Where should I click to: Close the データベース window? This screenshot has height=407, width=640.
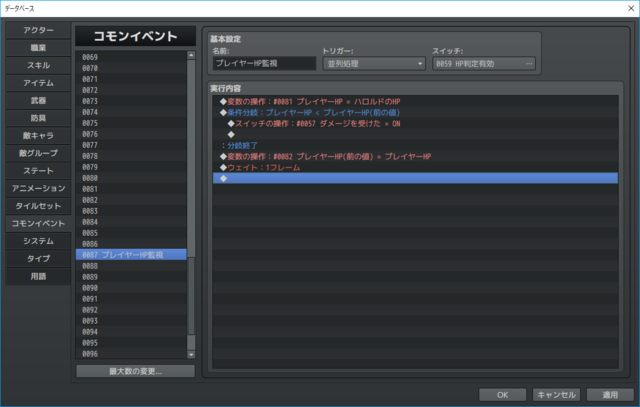(x=631, y=8)
